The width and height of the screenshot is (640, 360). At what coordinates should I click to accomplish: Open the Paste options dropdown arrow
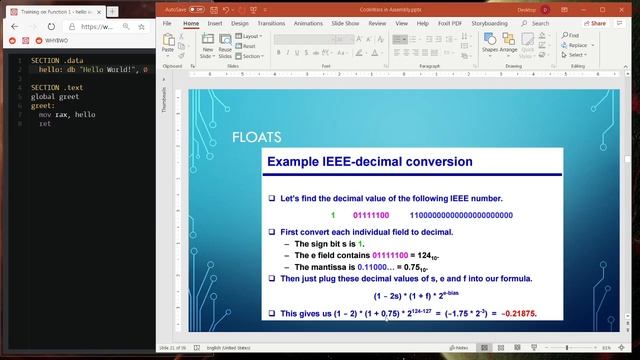point(168,55)
